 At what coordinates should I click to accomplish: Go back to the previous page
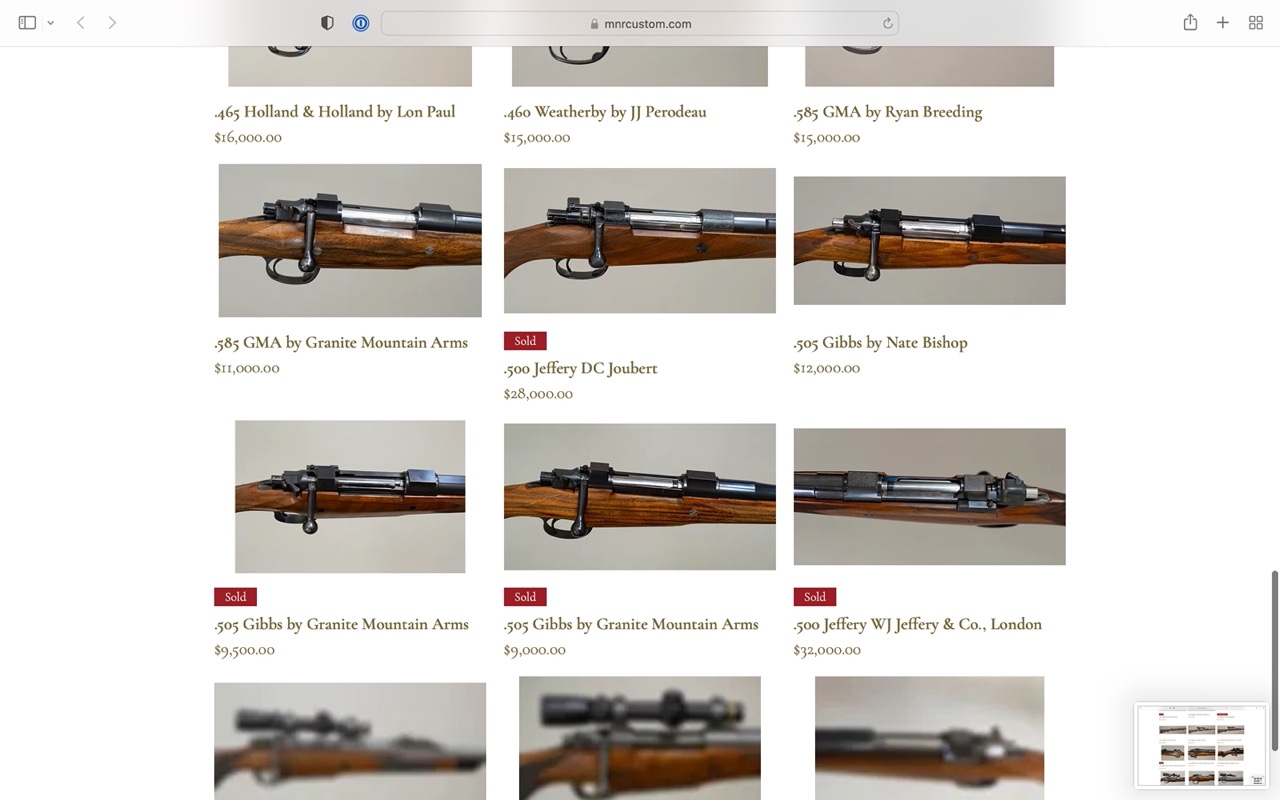(x=81, y=23)
